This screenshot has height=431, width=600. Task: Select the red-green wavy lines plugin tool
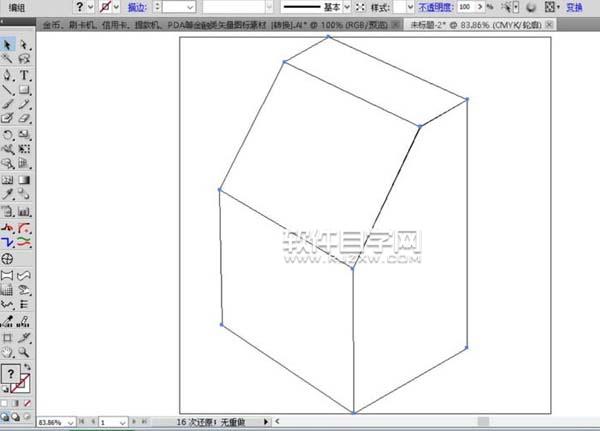click(x=24, y=242)
